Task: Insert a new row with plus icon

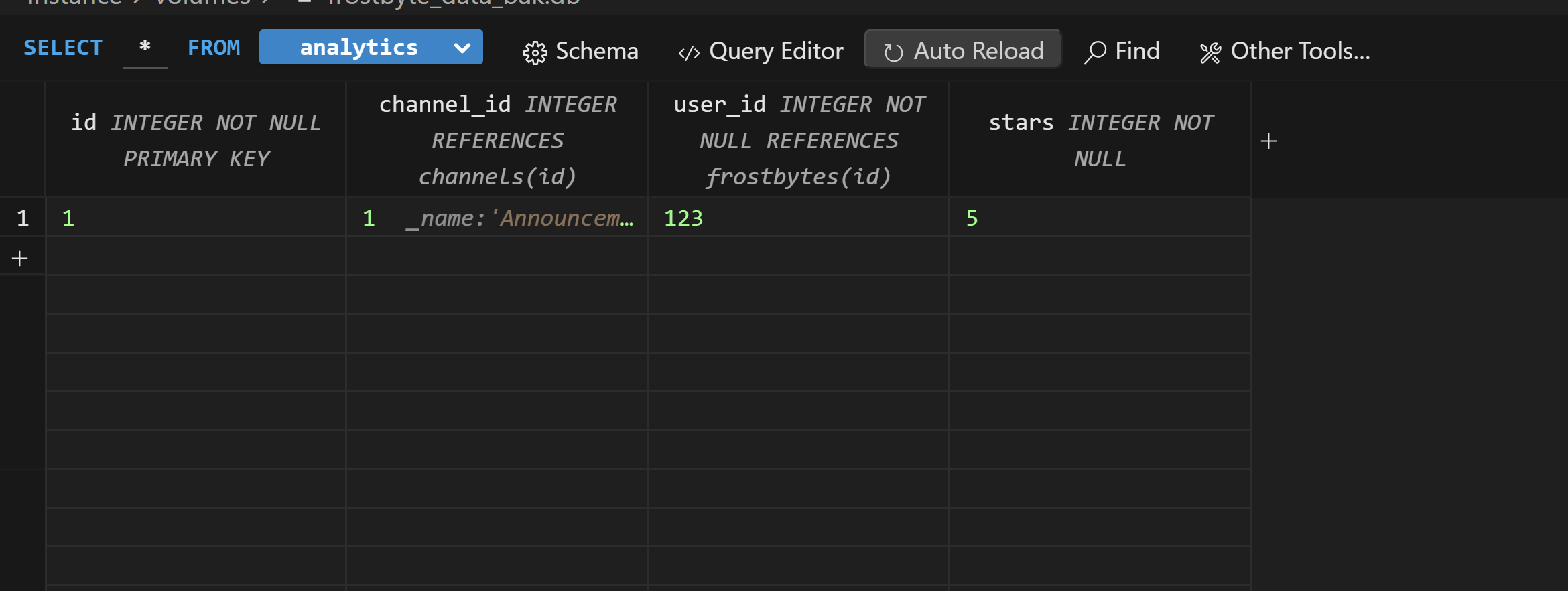Action: coord(20,259)
